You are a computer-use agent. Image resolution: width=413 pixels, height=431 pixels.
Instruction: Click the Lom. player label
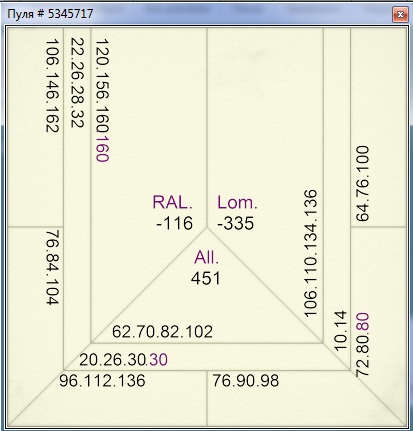tap(237, 202)
